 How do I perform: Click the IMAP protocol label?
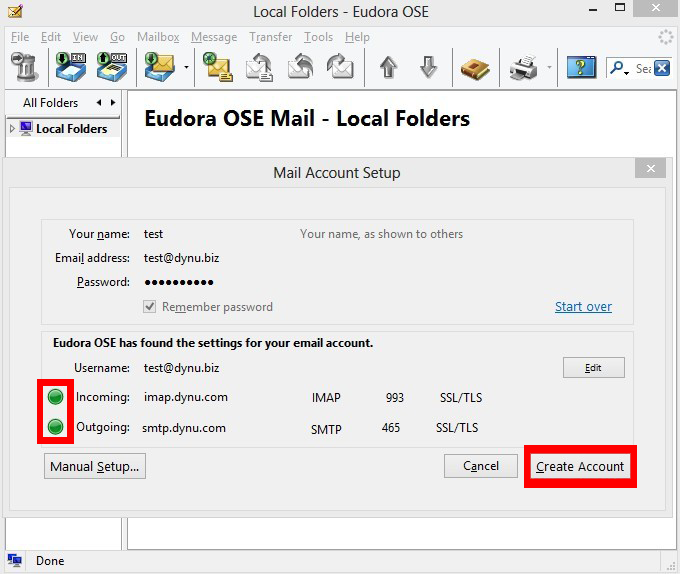click(x=326, y=398)
